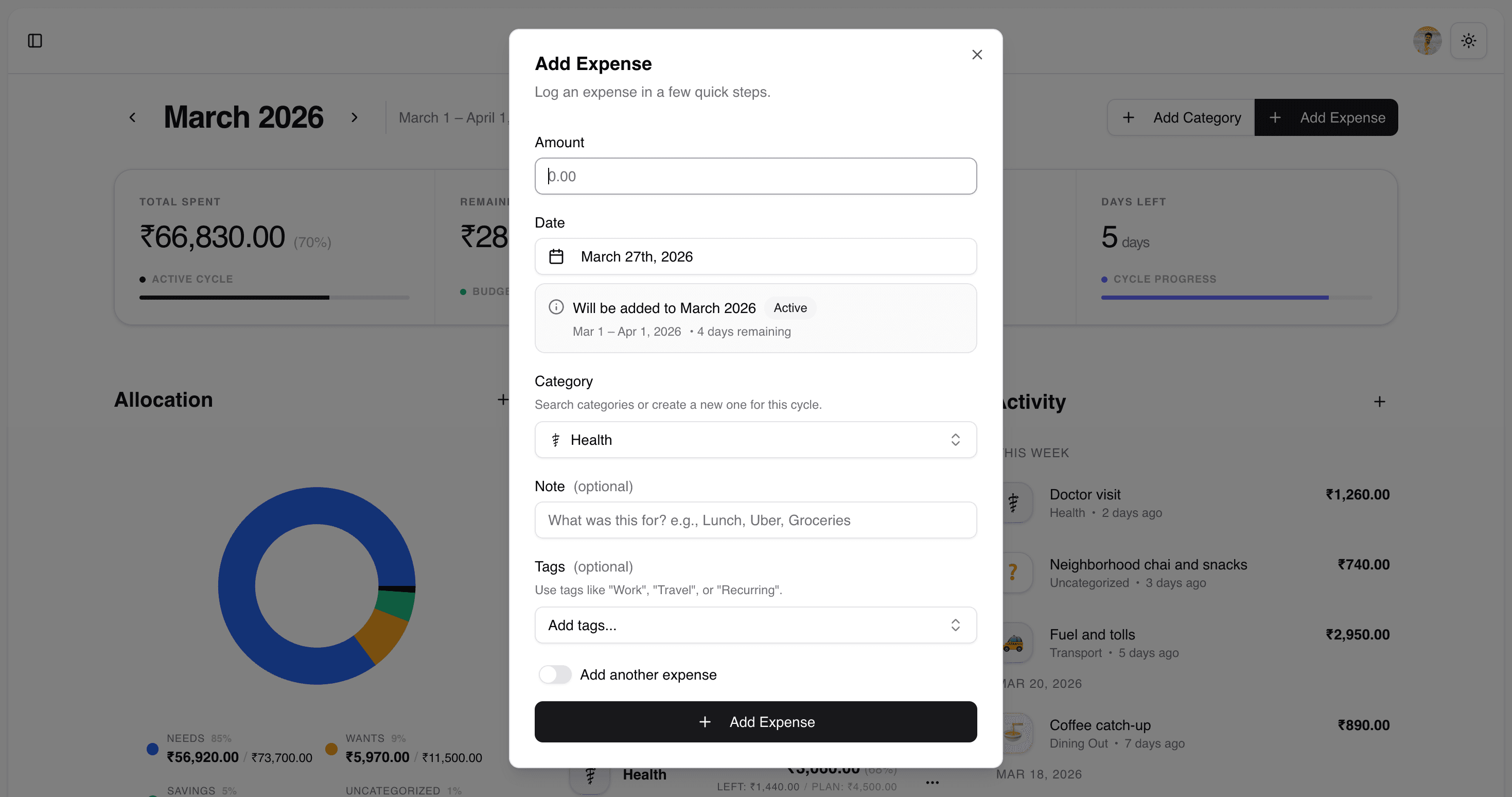Select the Transport taxi icon beside Fuel and tolls
Image resolution: width=1512 pixels, height=797 pixels.
click(1014, 642)
